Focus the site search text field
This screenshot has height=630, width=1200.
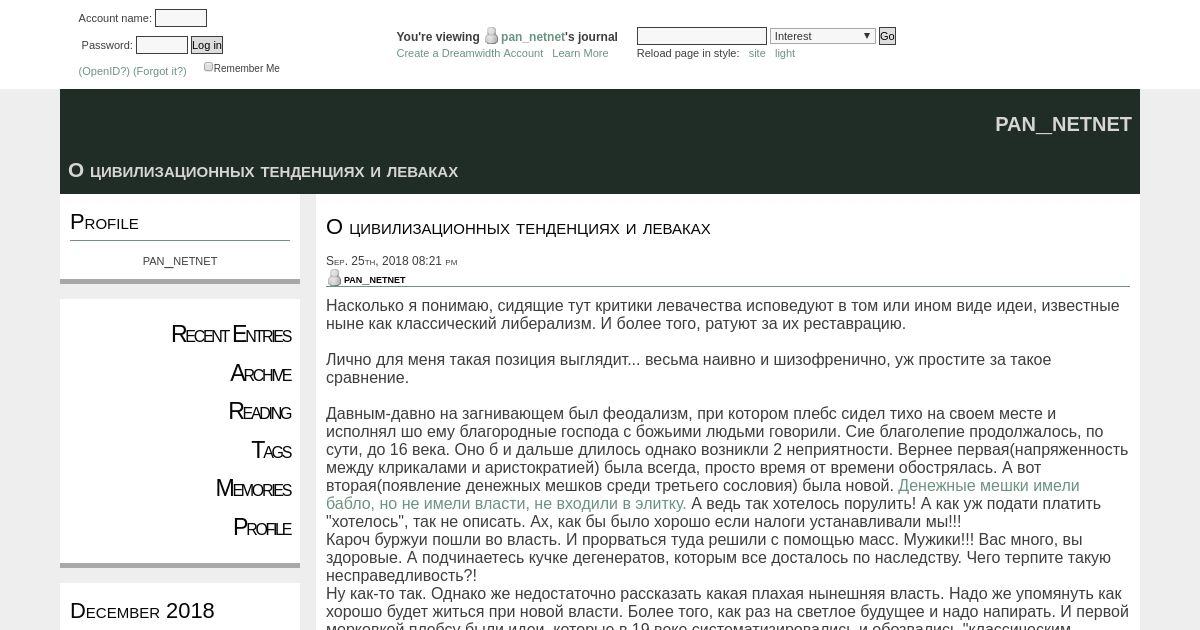(x=702, y=36)
